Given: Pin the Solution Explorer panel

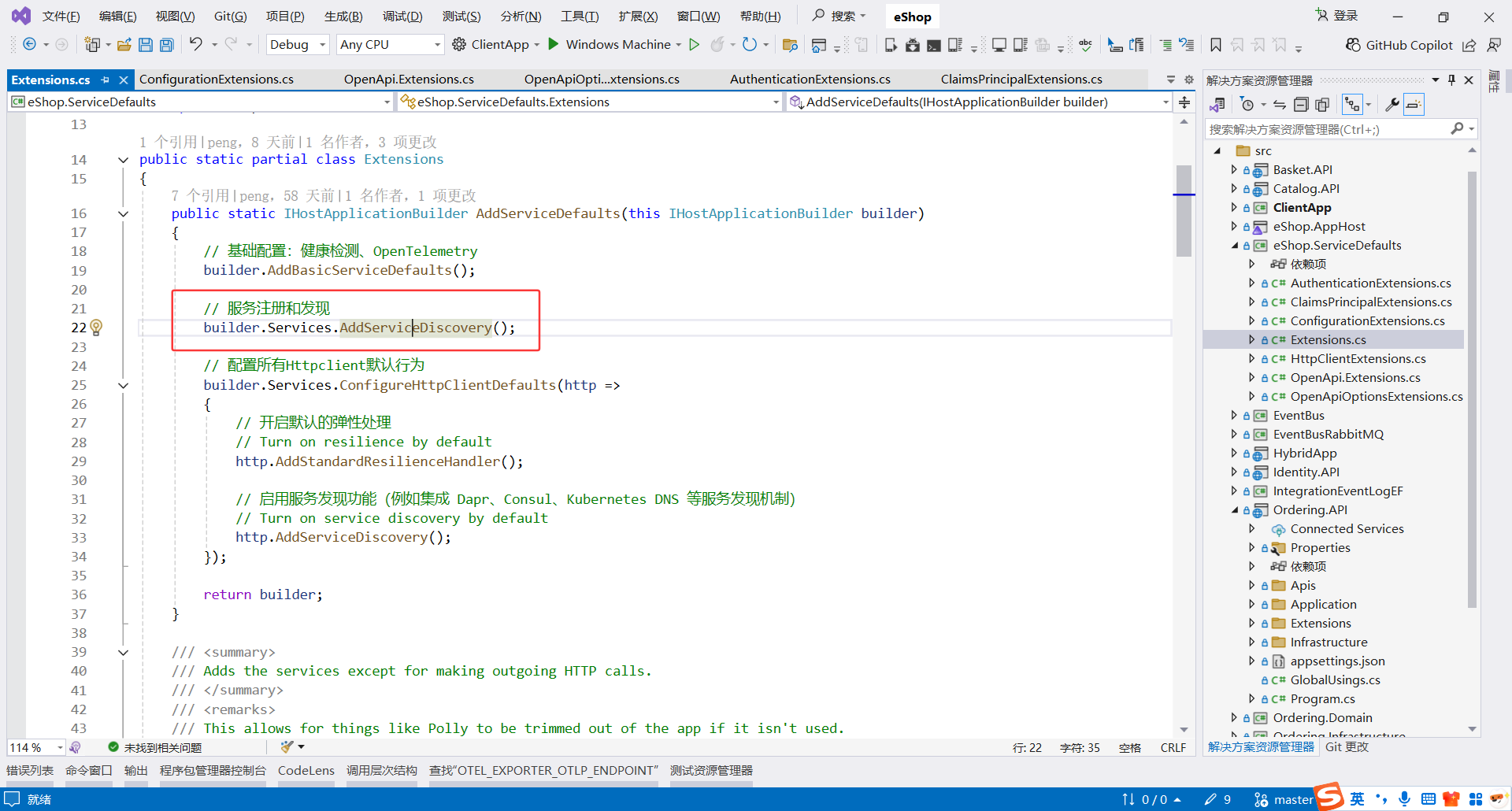Looking at the screenshot, I should (x=1452, y=80).
